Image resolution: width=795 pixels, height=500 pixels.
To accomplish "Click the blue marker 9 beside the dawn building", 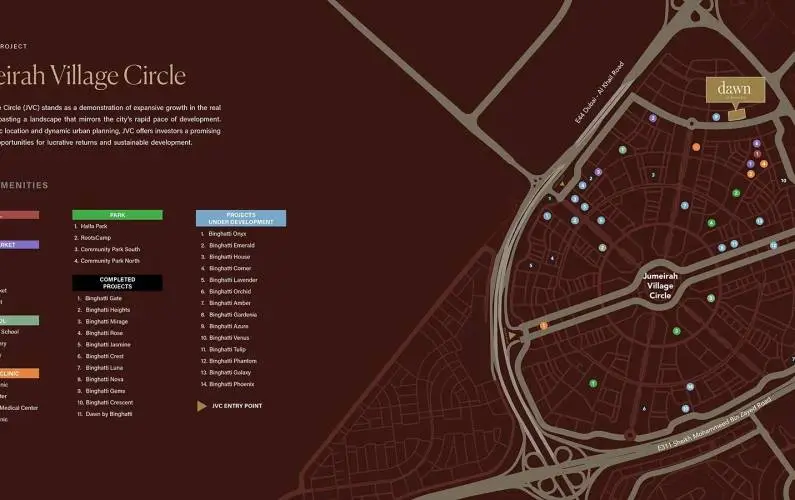I will tap(716, 117).
